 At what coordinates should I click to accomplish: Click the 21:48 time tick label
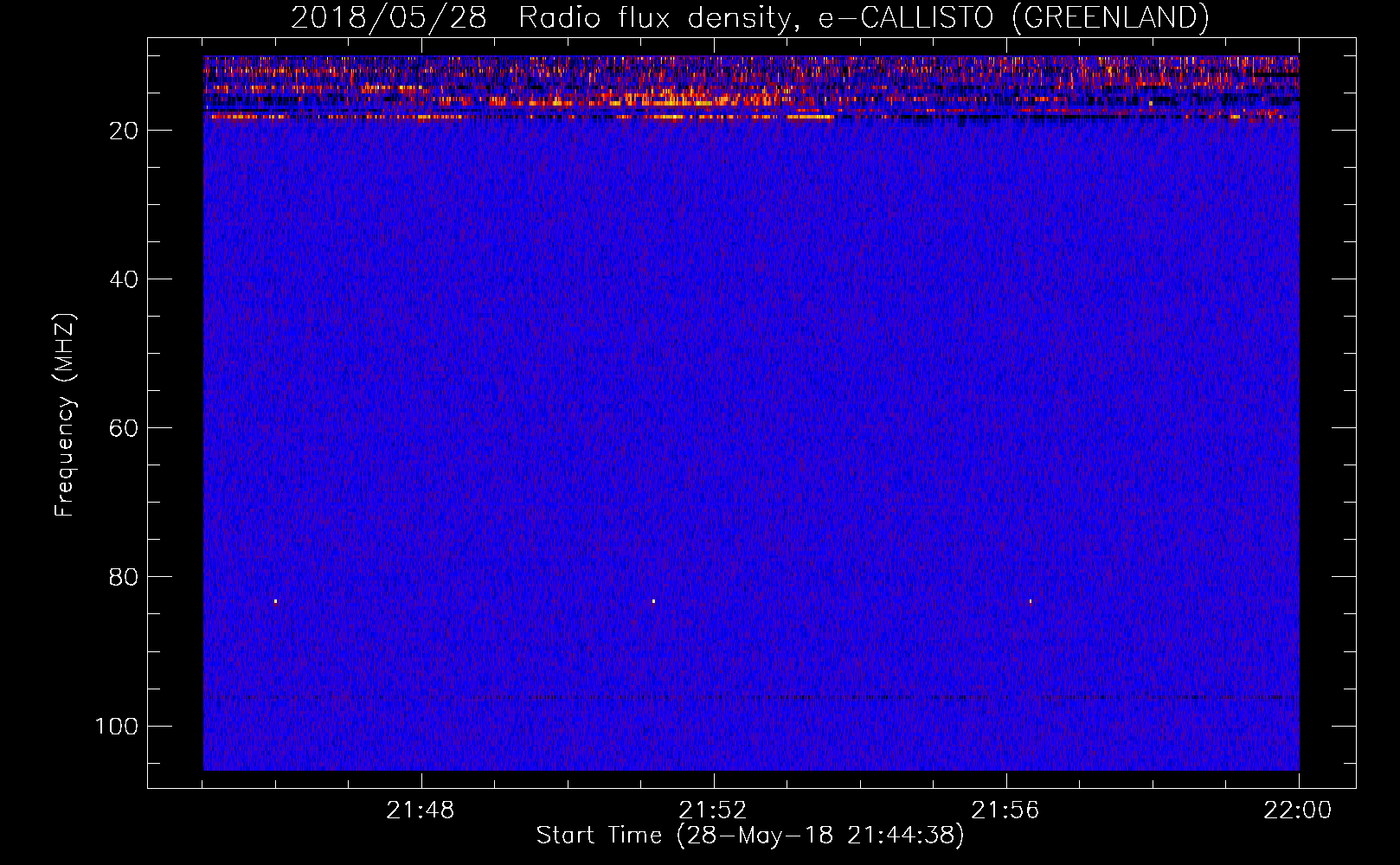[x=421, y=811]
